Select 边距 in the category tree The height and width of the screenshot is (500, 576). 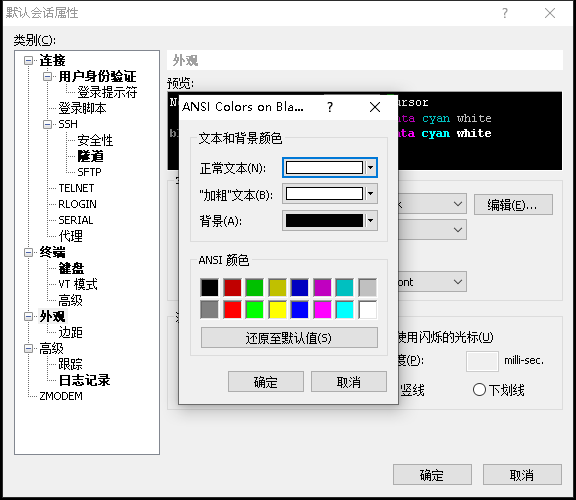click(71, 332)
